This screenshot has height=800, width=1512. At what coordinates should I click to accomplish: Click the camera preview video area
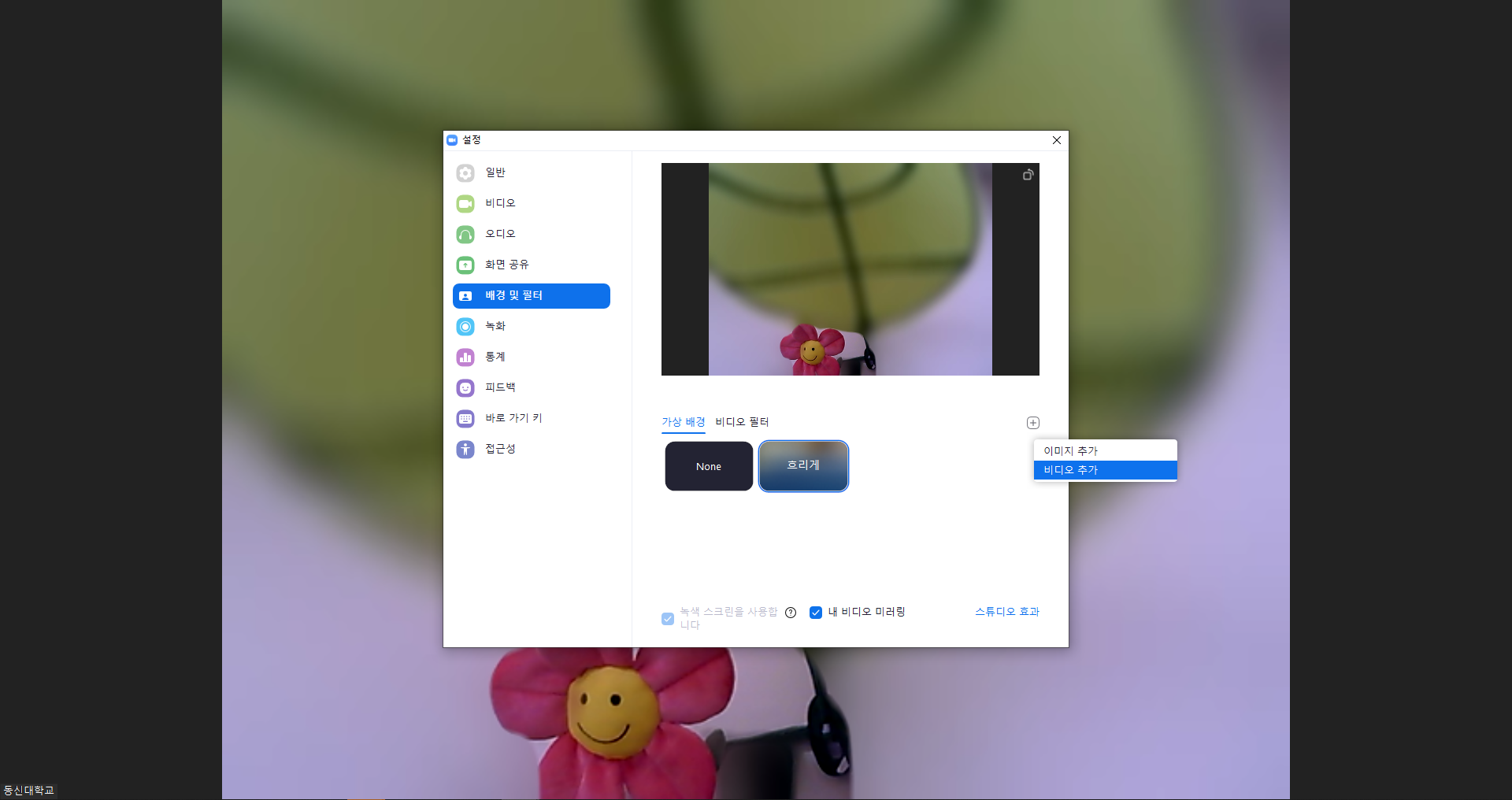[850, 269]
